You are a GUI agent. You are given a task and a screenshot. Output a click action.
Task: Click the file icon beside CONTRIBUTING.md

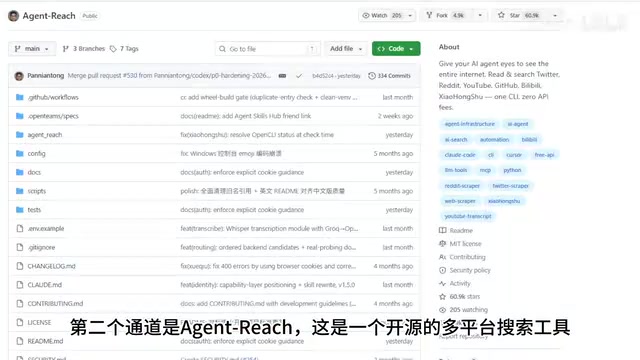(20, 304)
